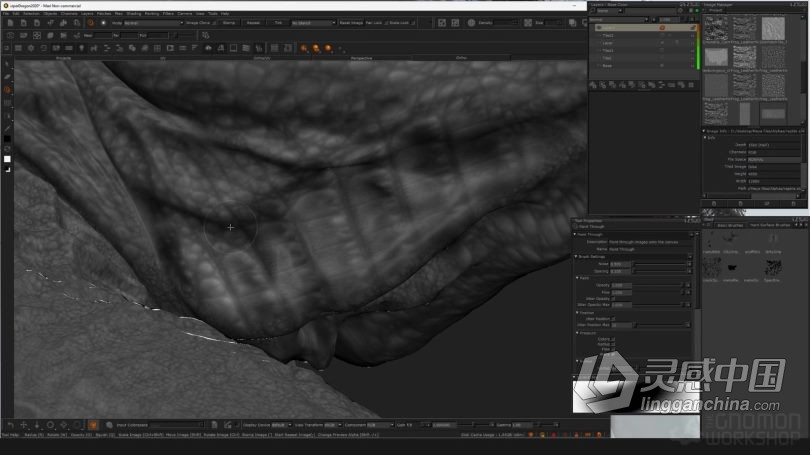The height and width of the screenshot is (455, 810).
Task: Open the Display Device dropdown
Action: click(282, 425)
